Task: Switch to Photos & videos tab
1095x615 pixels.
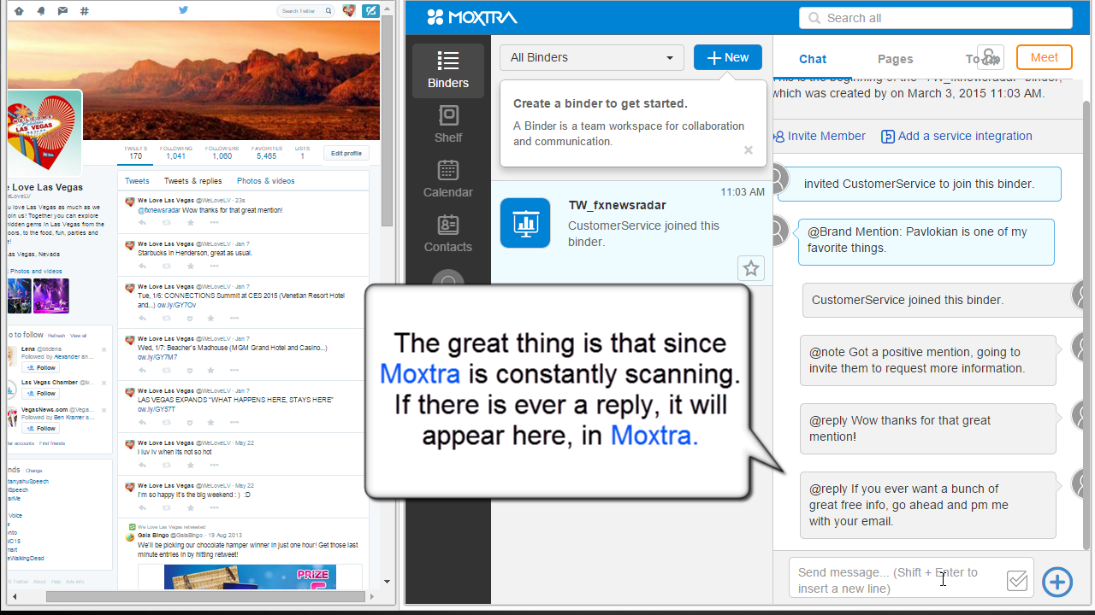Action: pyautogui.click(x=265, y=181)
